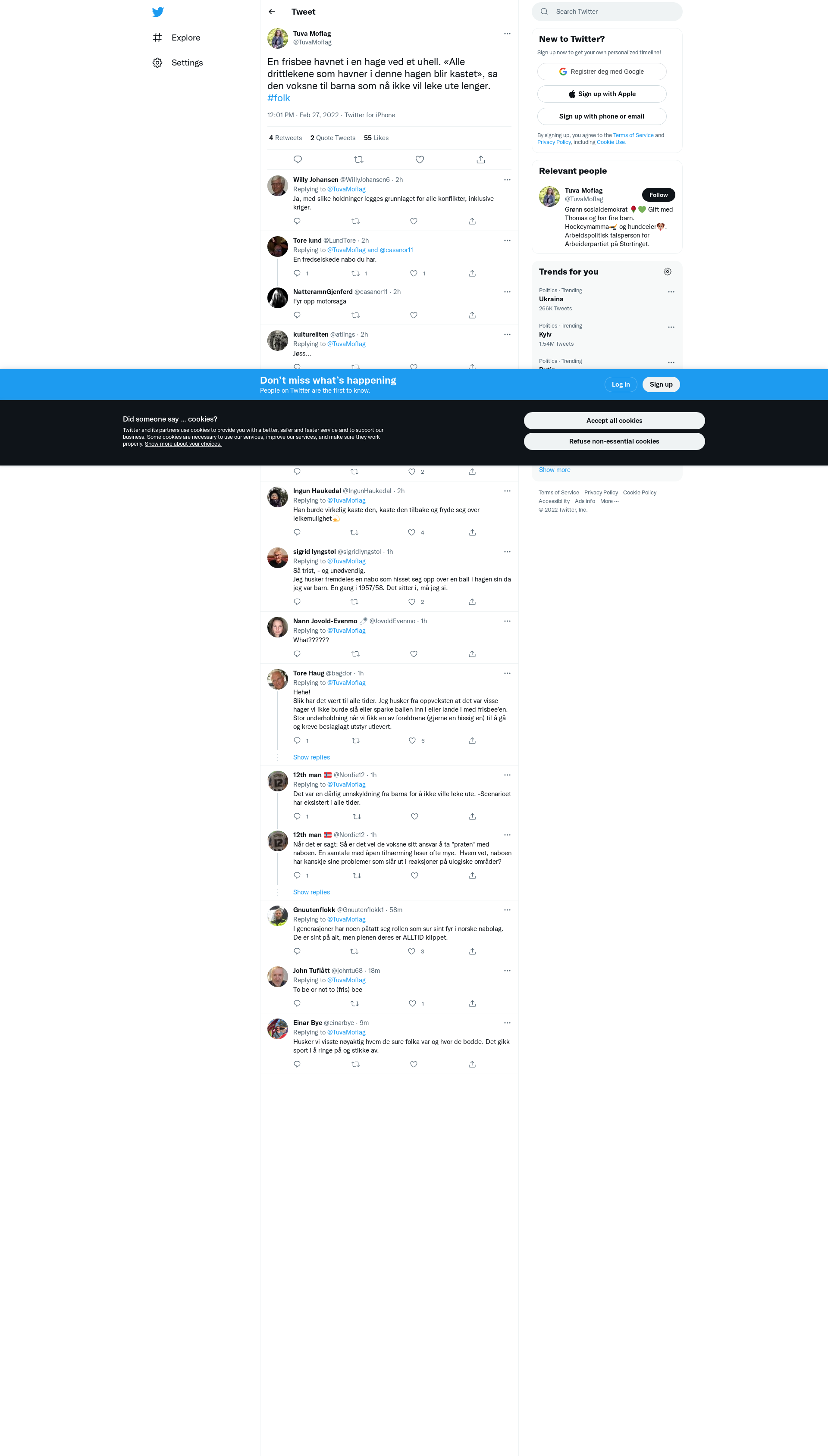Sign up with Apple
Viewport: 828px width, 1456px height.
pos(601,94)
